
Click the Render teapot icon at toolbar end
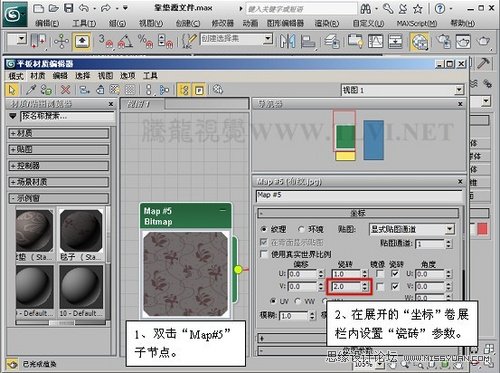(x=483, y=41)
